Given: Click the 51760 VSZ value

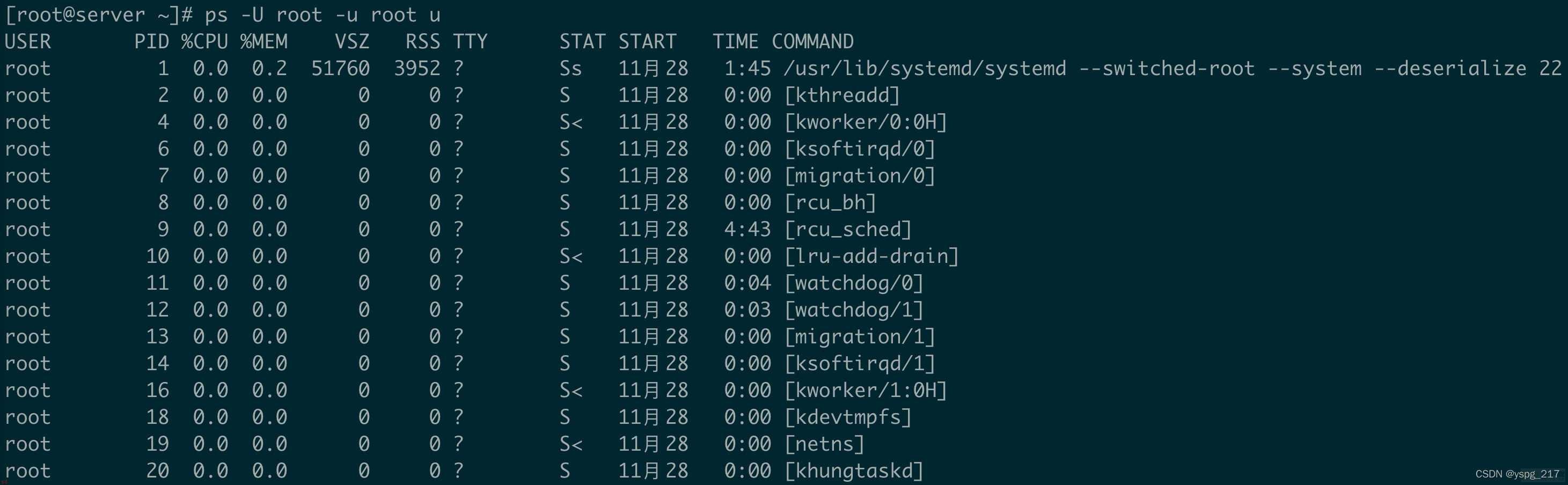Looking at the screenshot, I should tap(340, 68).
